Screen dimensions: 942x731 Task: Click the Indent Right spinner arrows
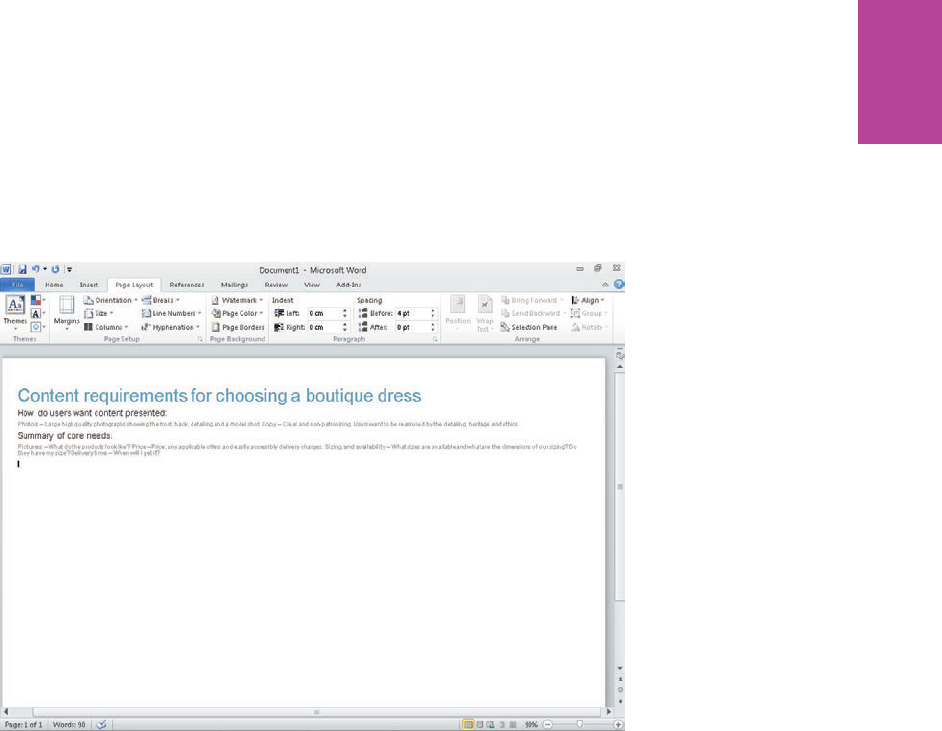pos(345,327)
